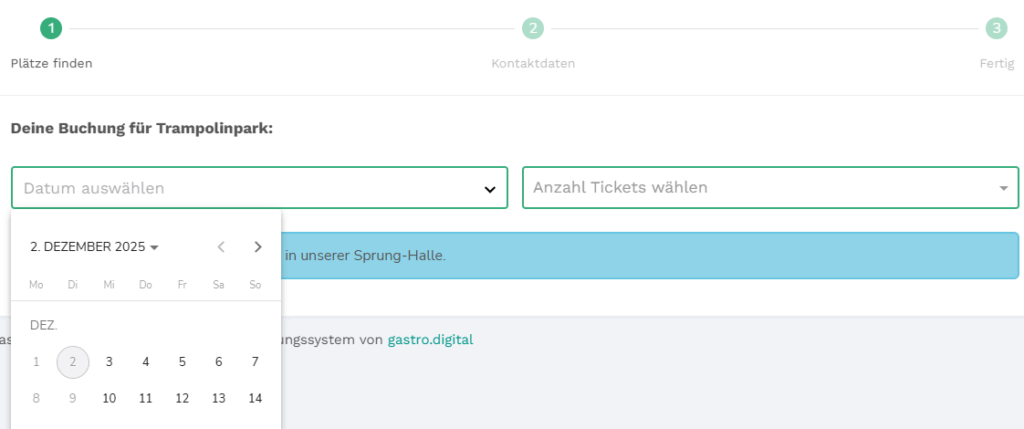Open the Datum auswählen dropdown

tap(260, 188)
